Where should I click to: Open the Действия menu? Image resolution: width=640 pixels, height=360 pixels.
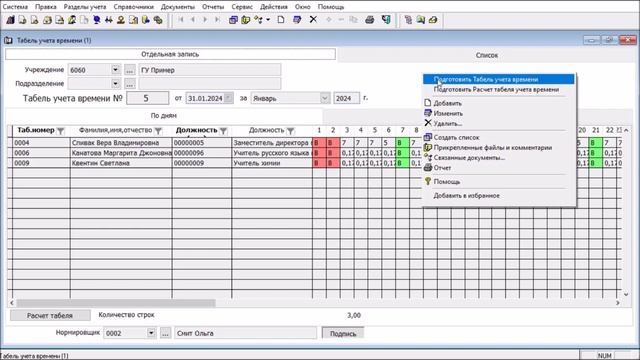point(274,7)
